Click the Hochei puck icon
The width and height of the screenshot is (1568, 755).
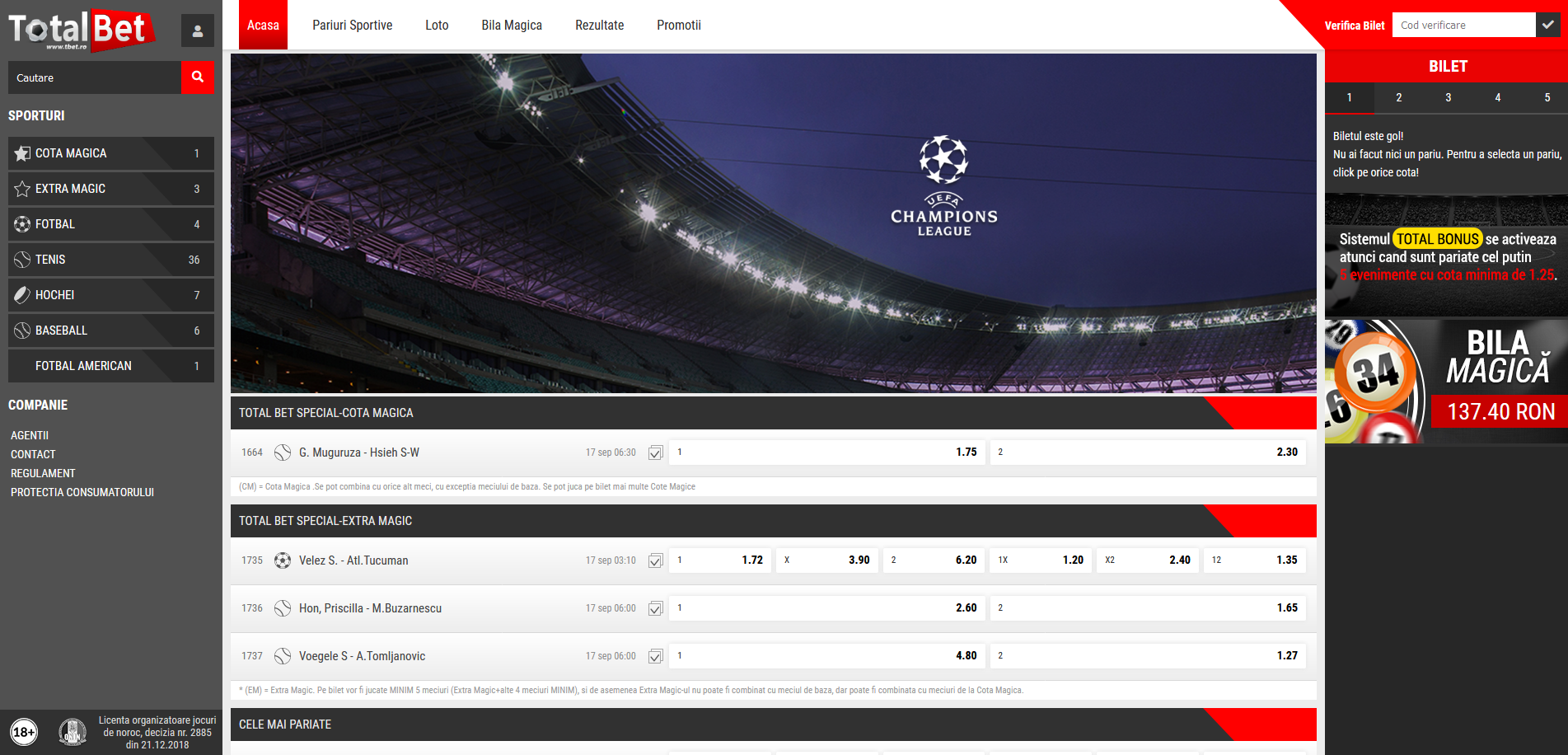click(x=22, y=295)
